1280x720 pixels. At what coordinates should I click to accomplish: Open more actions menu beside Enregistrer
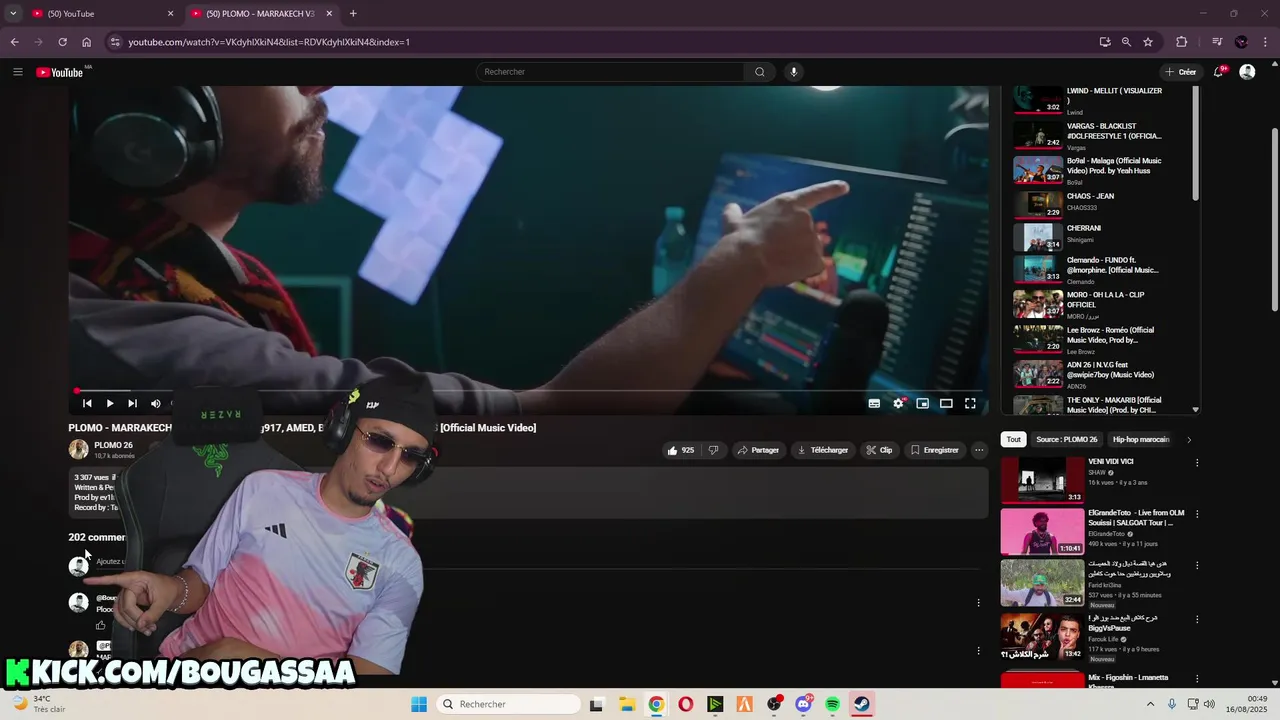(979, 450)
